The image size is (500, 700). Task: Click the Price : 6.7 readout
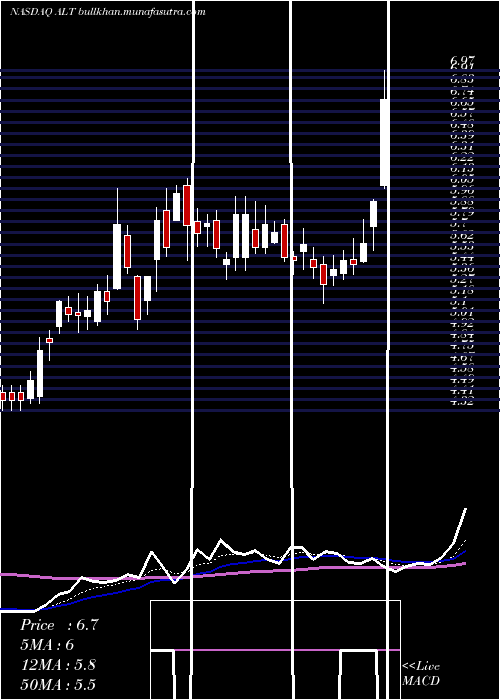tap(59, 625)
